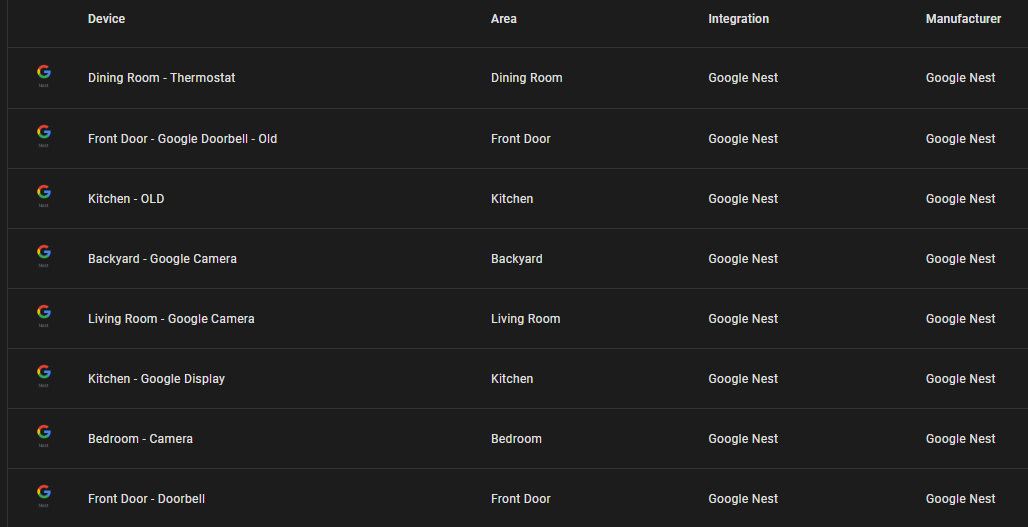Open the Kitchen - OLD device entry
1028x527 pixels.
click(x=126, y=199)
